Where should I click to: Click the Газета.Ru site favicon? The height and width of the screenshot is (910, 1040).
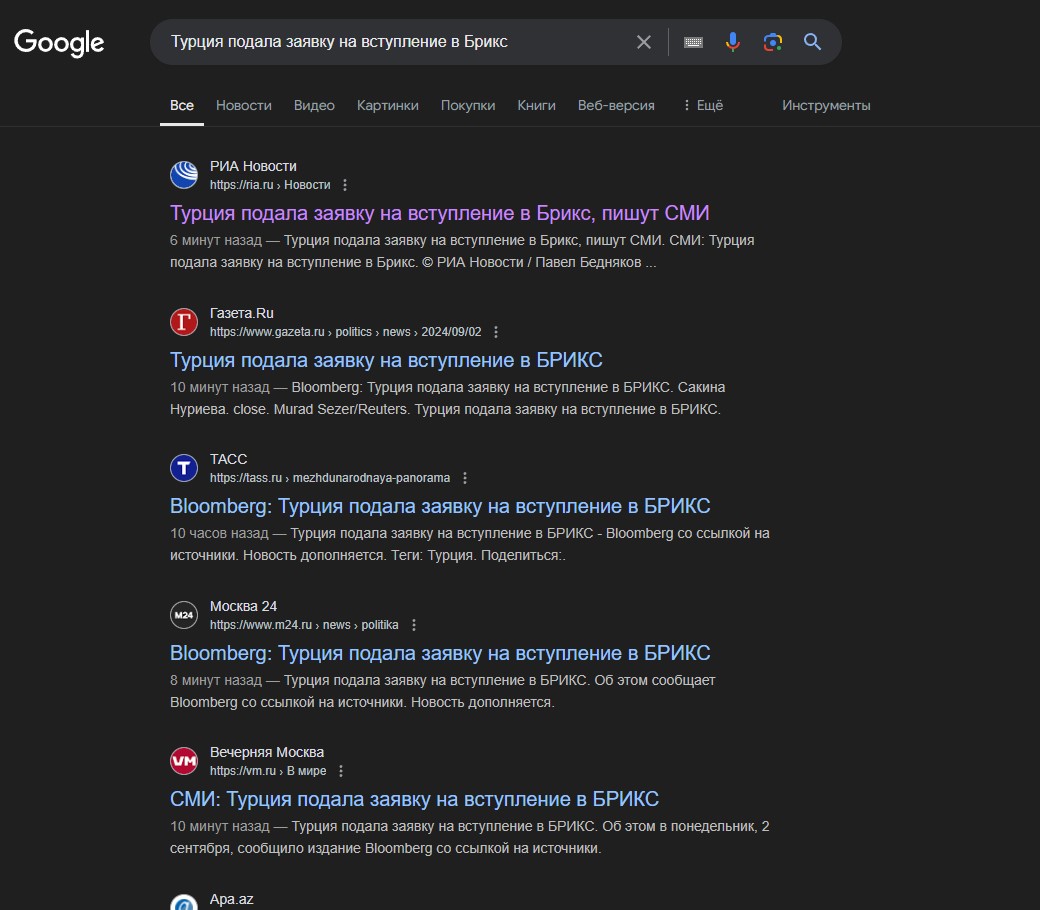click(184, 322)
